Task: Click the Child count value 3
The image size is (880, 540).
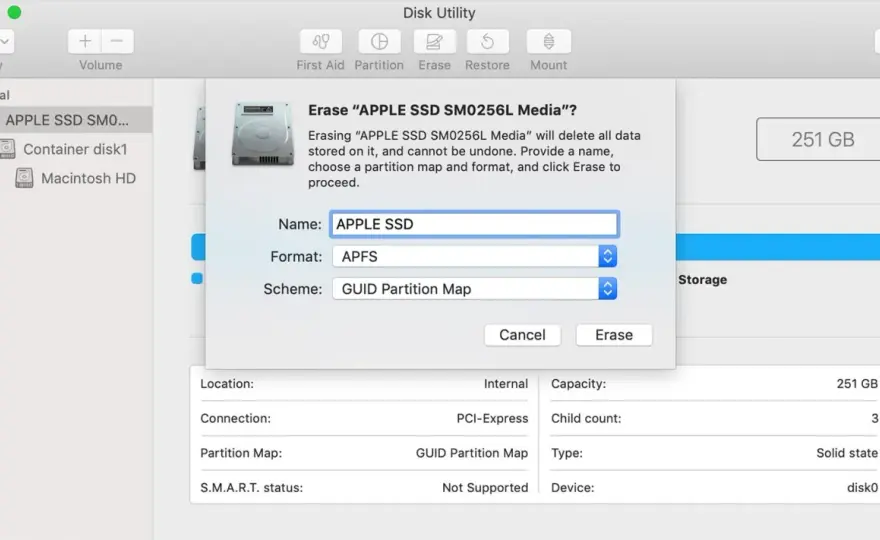Action: tap(874, 419)
